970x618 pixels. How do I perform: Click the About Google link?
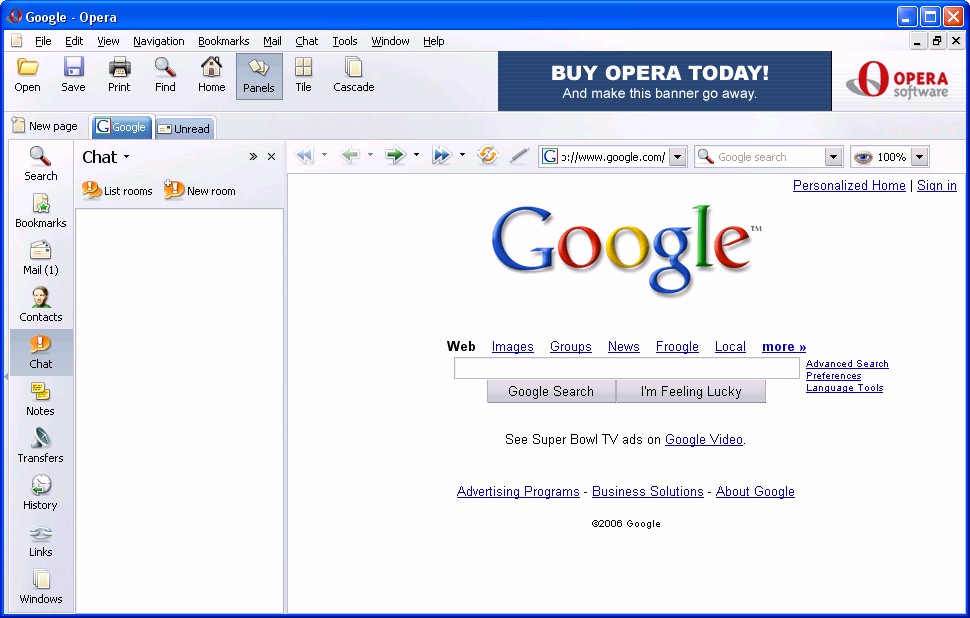click(755, 491)
